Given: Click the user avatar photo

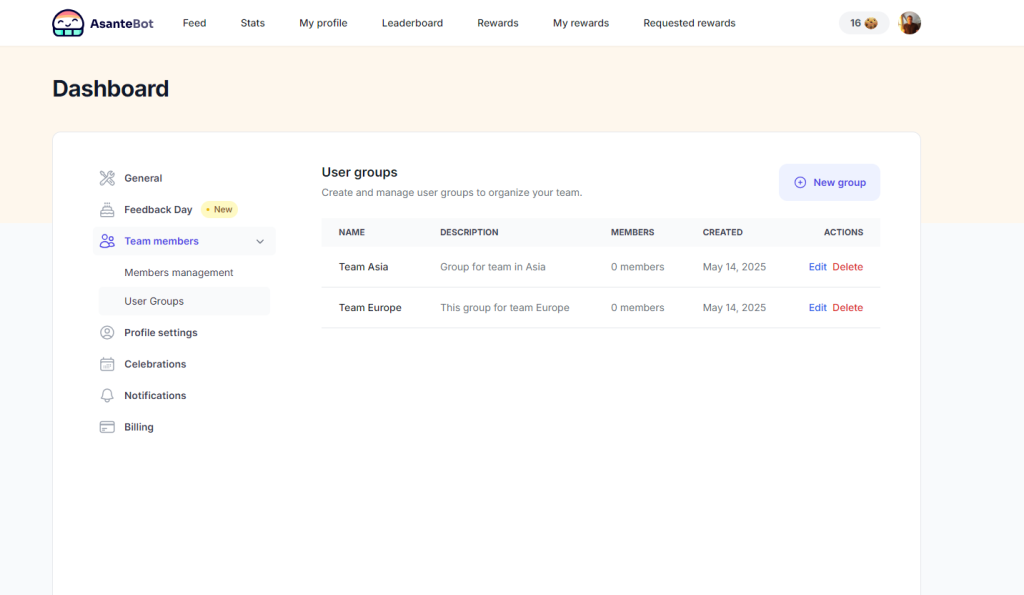Looking at the screenshot, I should click(x=909, y=23).
